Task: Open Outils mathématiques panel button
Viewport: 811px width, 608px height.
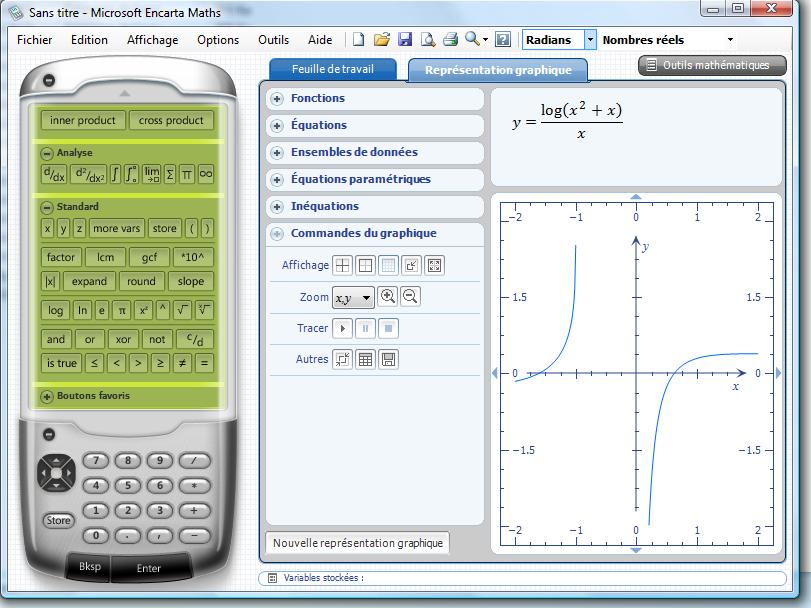Action: point(712,65)
